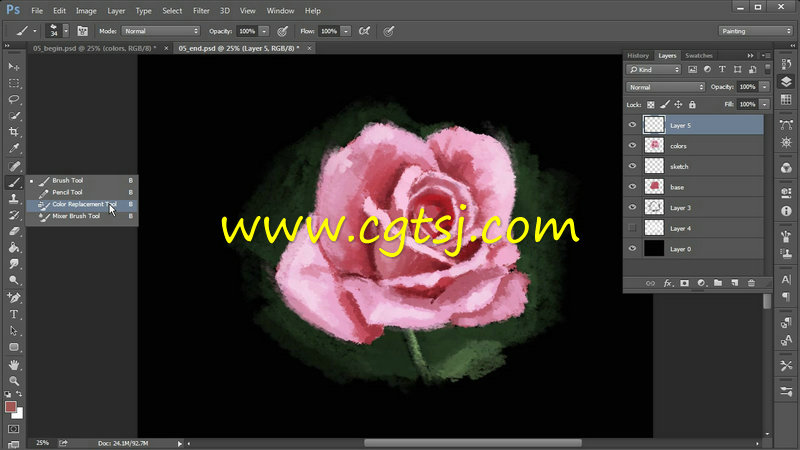Close the 05_end.psd document tab
This screenshot has height=450, width=800.
tap(309, 48)
